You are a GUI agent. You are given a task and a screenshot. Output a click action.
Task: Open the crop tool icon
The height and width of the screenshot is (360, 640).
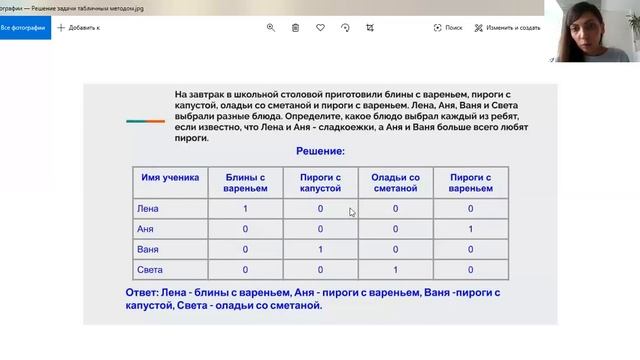(x=370, y=28)
